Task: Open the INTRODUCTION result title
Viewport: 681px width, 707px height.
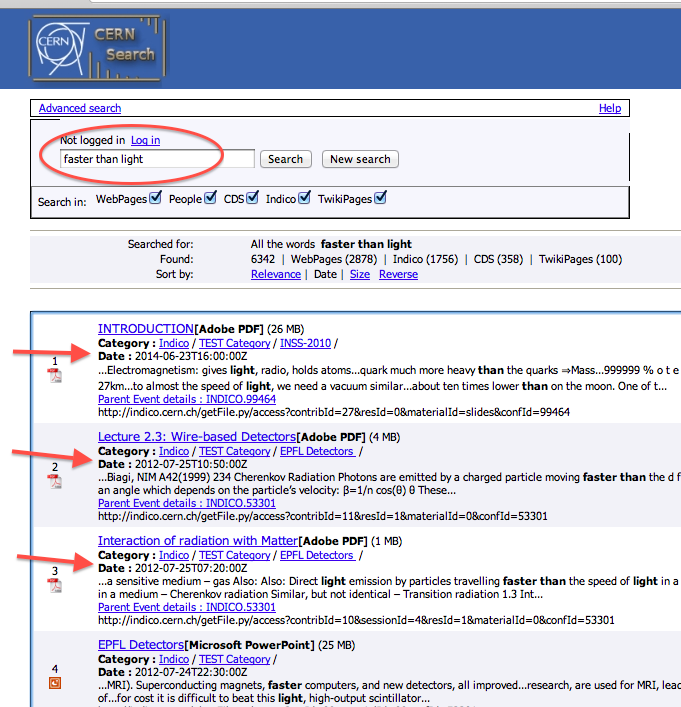Action: point(146,329)
